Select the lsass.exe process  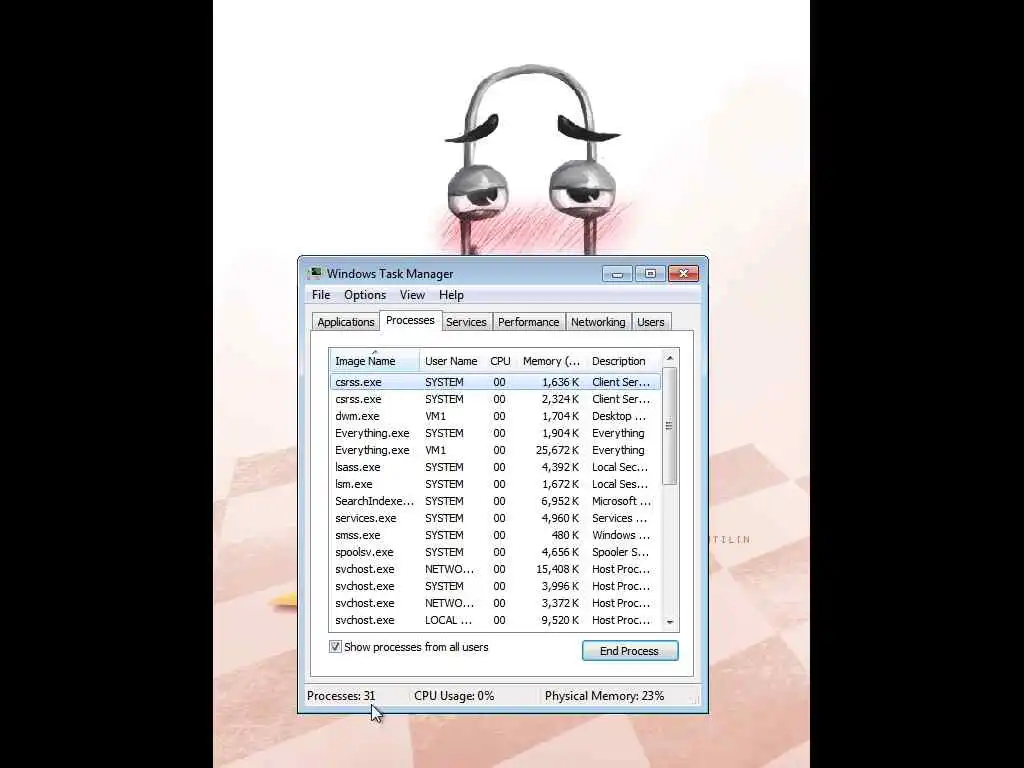click(495, 467)
